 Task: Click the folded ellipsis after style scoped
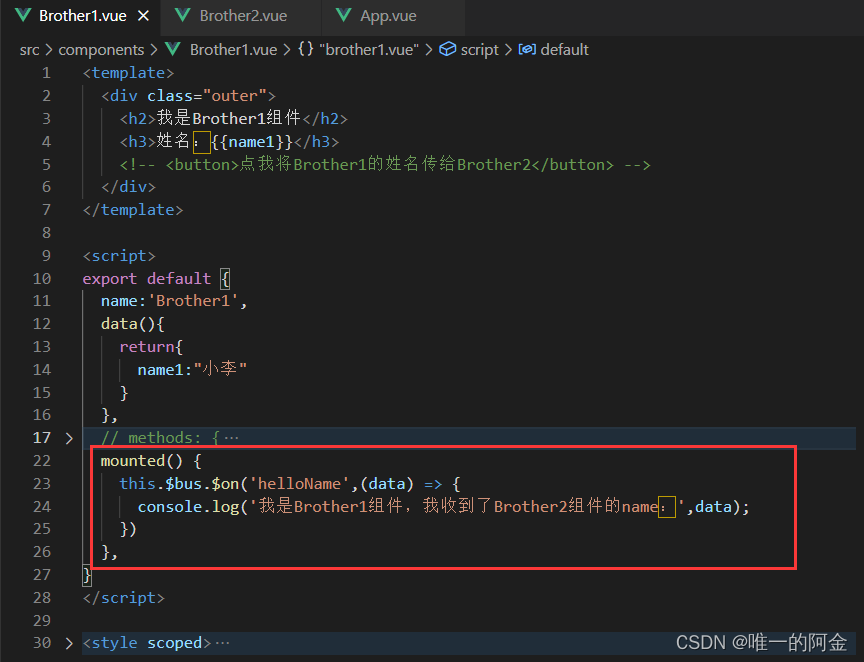click(223, 643)
